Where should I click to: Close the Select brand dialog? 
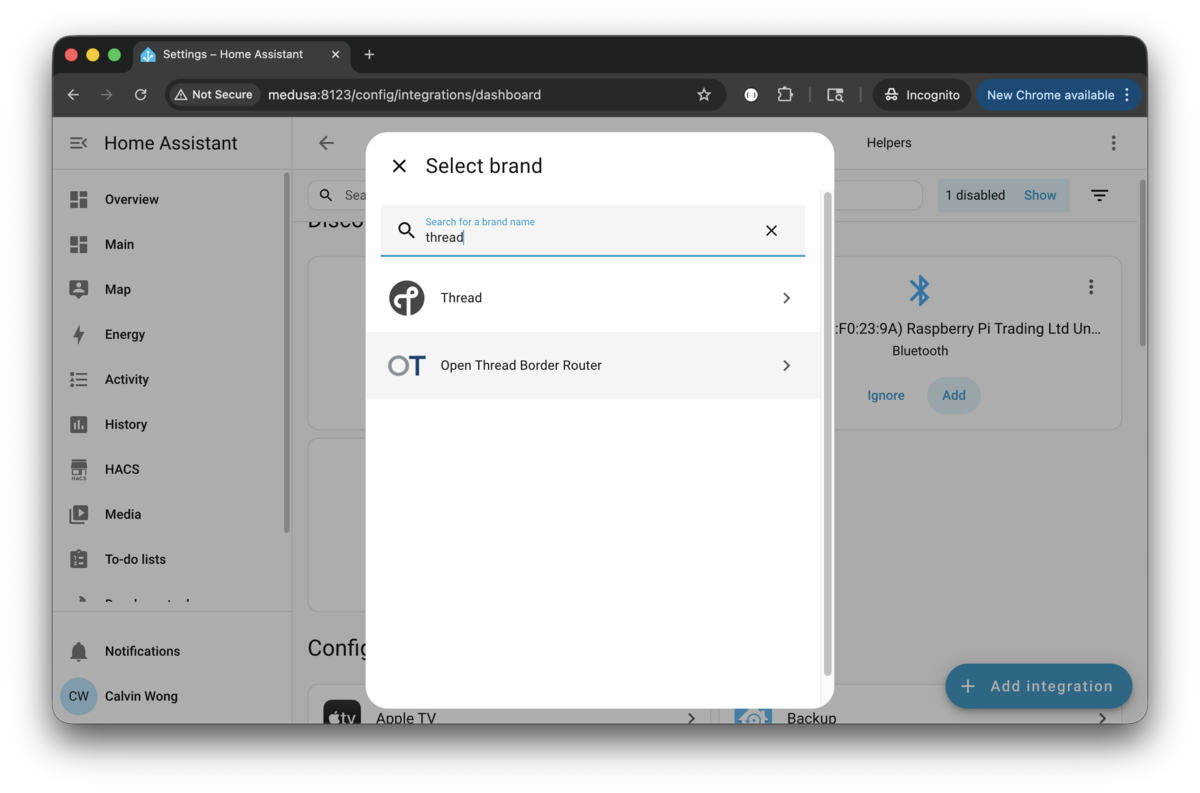pos(399,166)
